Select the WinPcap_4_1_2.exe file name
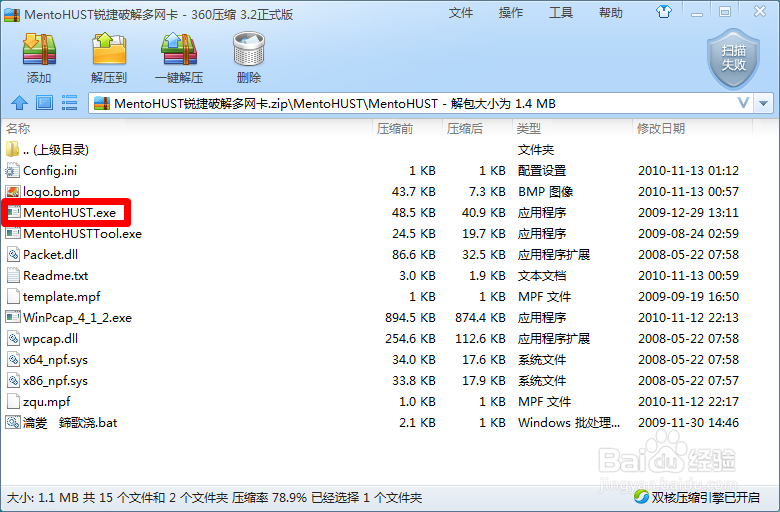 coord(78,317)
